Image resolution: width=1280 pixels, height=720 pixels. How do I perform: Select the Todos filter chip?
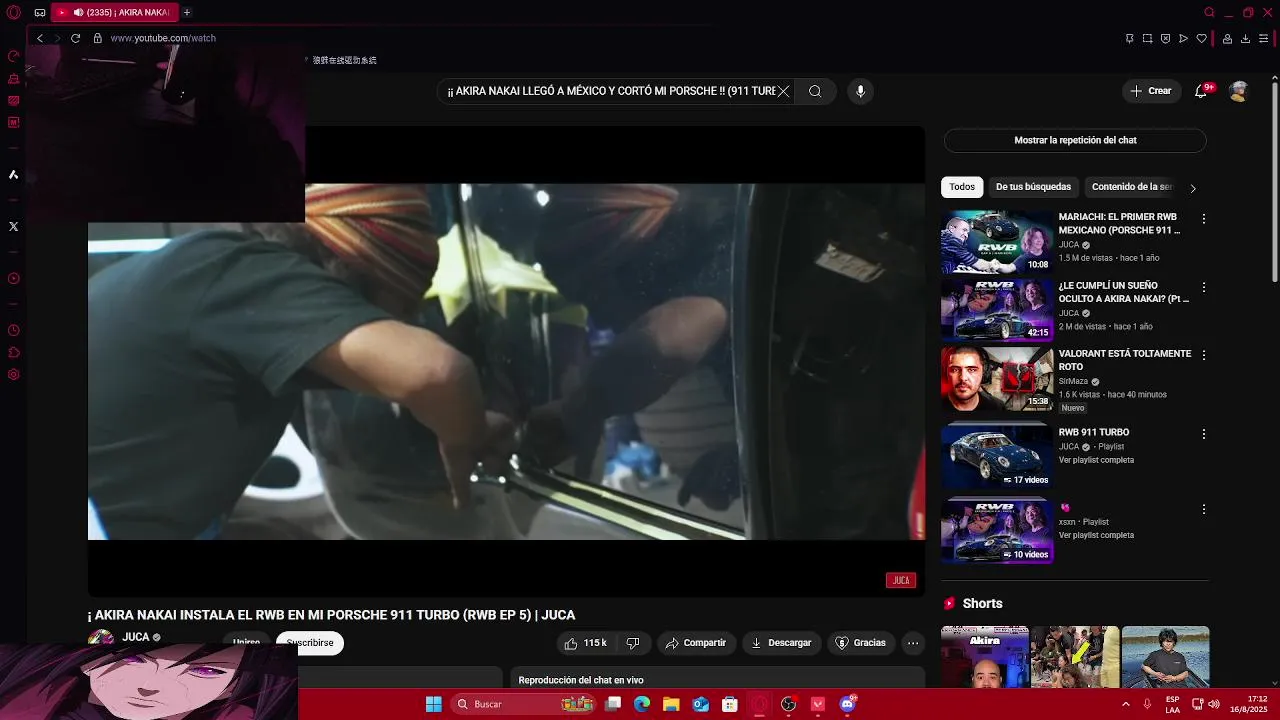click(x=962, y=187)
